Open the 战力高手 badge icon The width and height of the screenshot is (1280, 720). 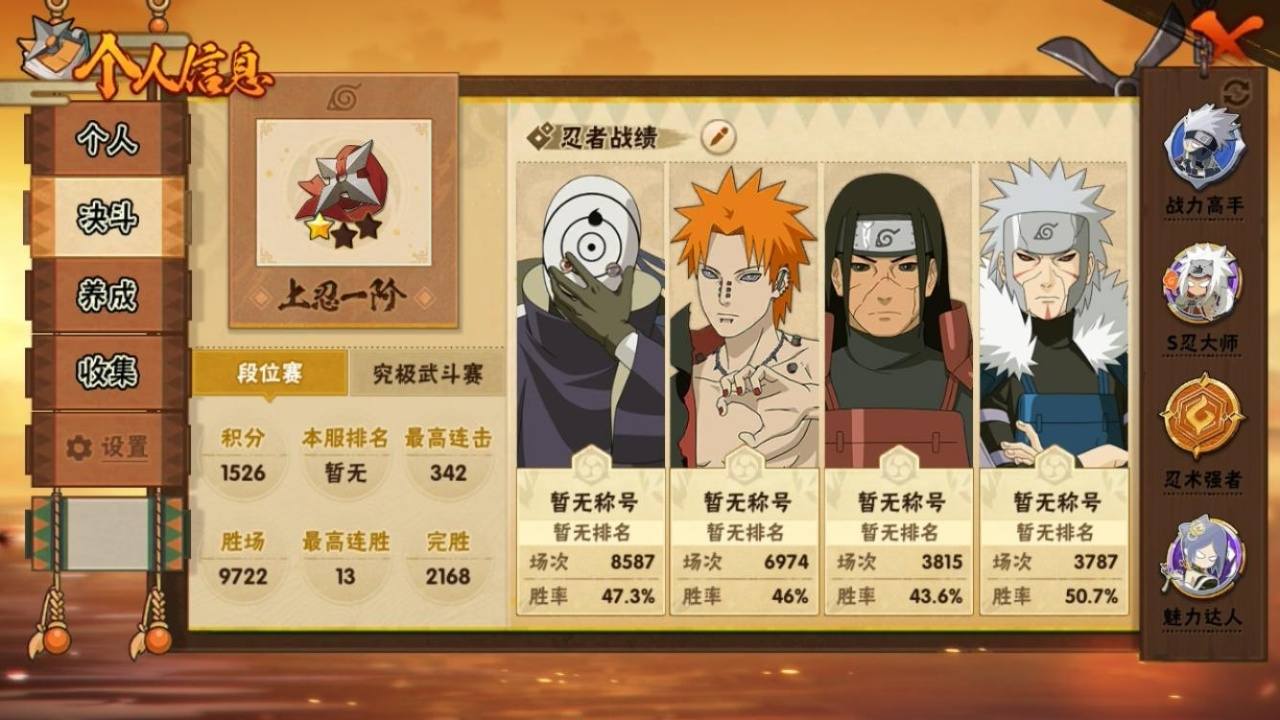1203,146
